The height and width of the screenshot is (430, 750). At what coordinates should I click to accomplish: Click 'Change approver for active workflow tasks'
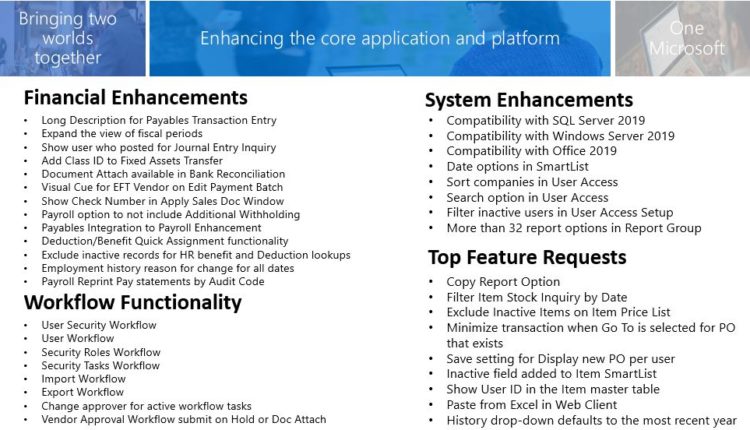146,406
